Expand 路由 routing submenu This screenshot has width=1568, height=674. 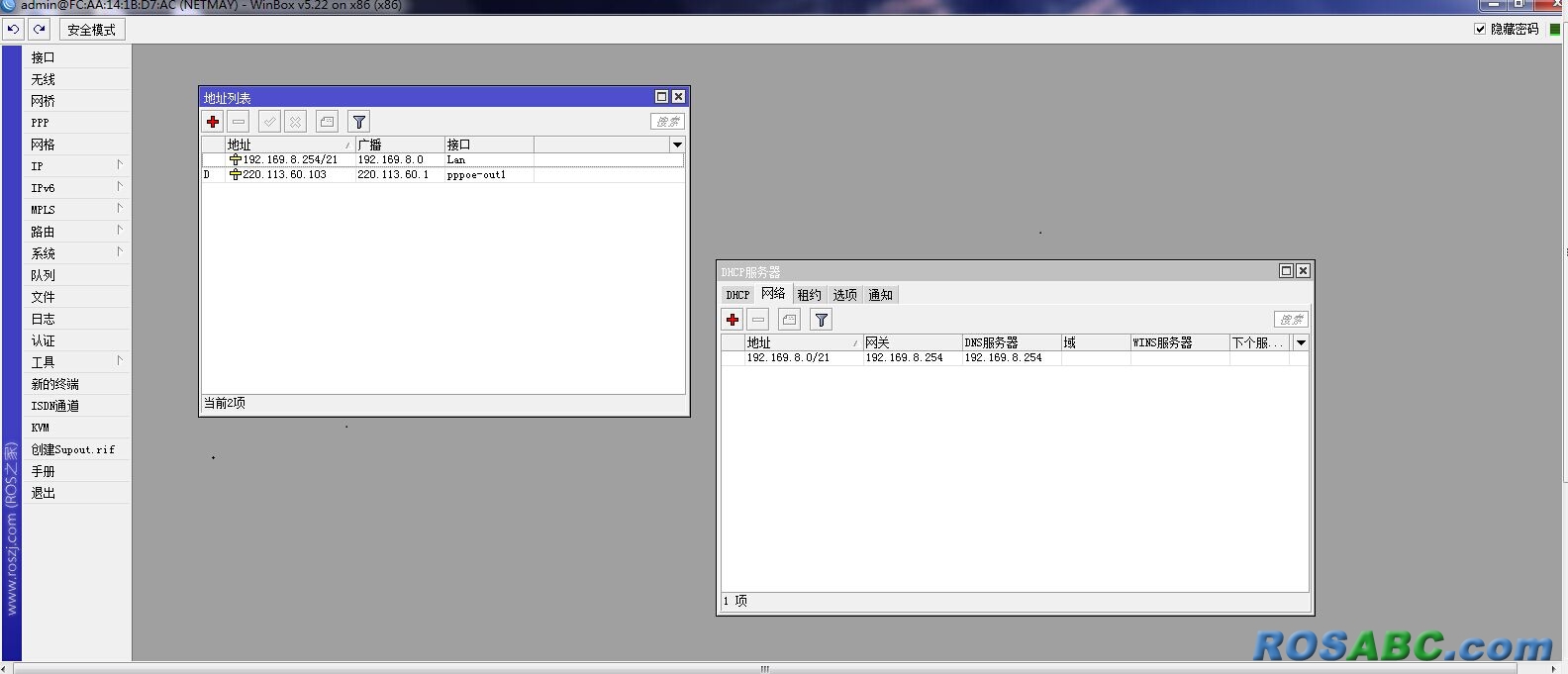77,232
